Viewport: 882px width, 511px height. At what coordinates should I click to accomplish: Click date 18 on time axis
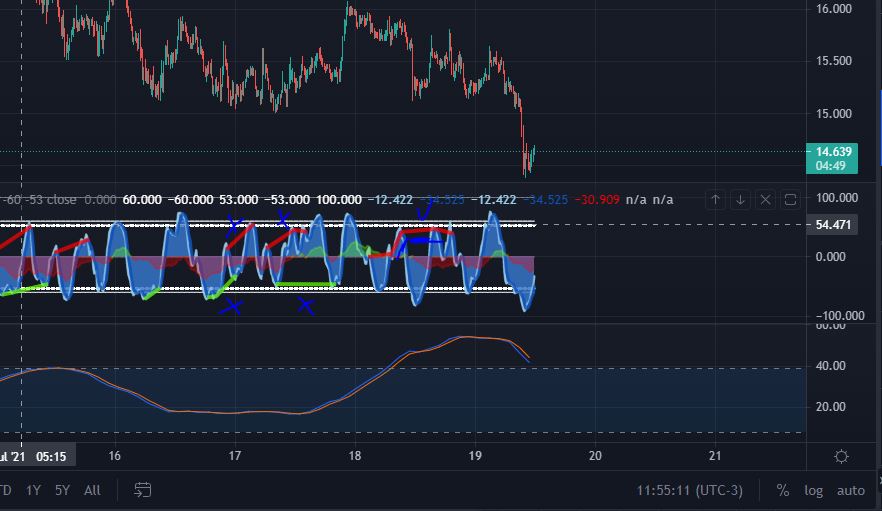[x=354, y=456]
